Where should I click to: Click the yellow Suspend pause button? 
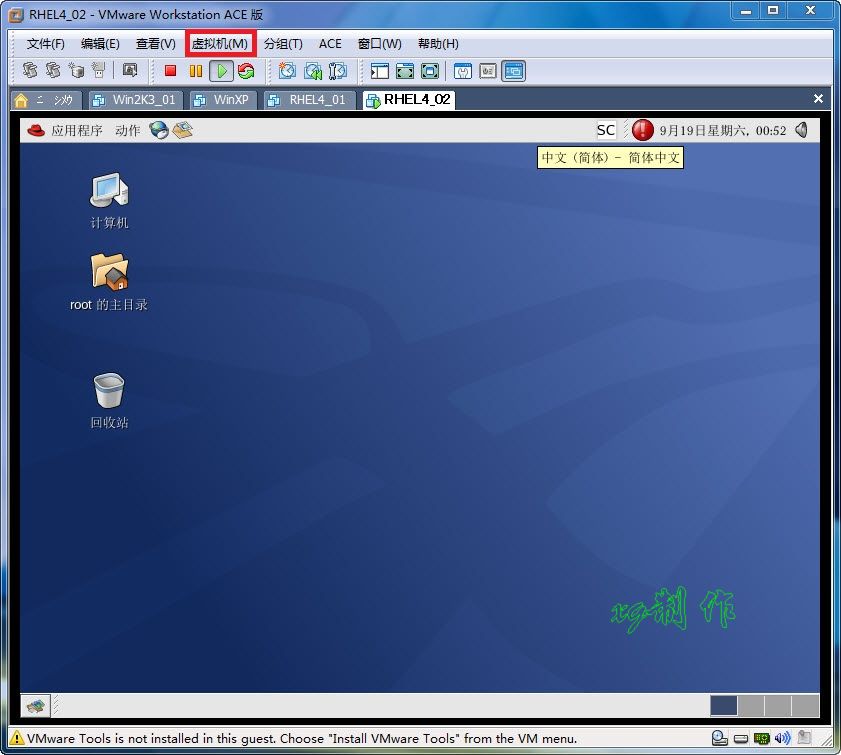[196, 71]
